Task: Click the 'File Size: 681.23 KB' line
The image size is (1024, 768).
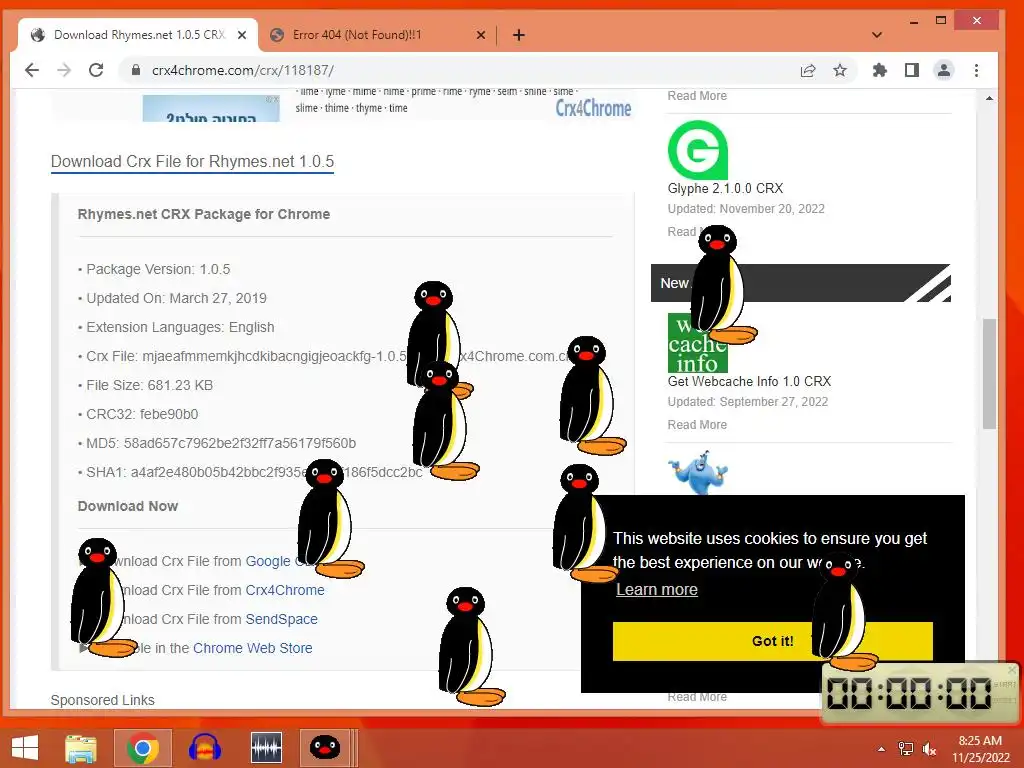Action: [x=150, y=385]
